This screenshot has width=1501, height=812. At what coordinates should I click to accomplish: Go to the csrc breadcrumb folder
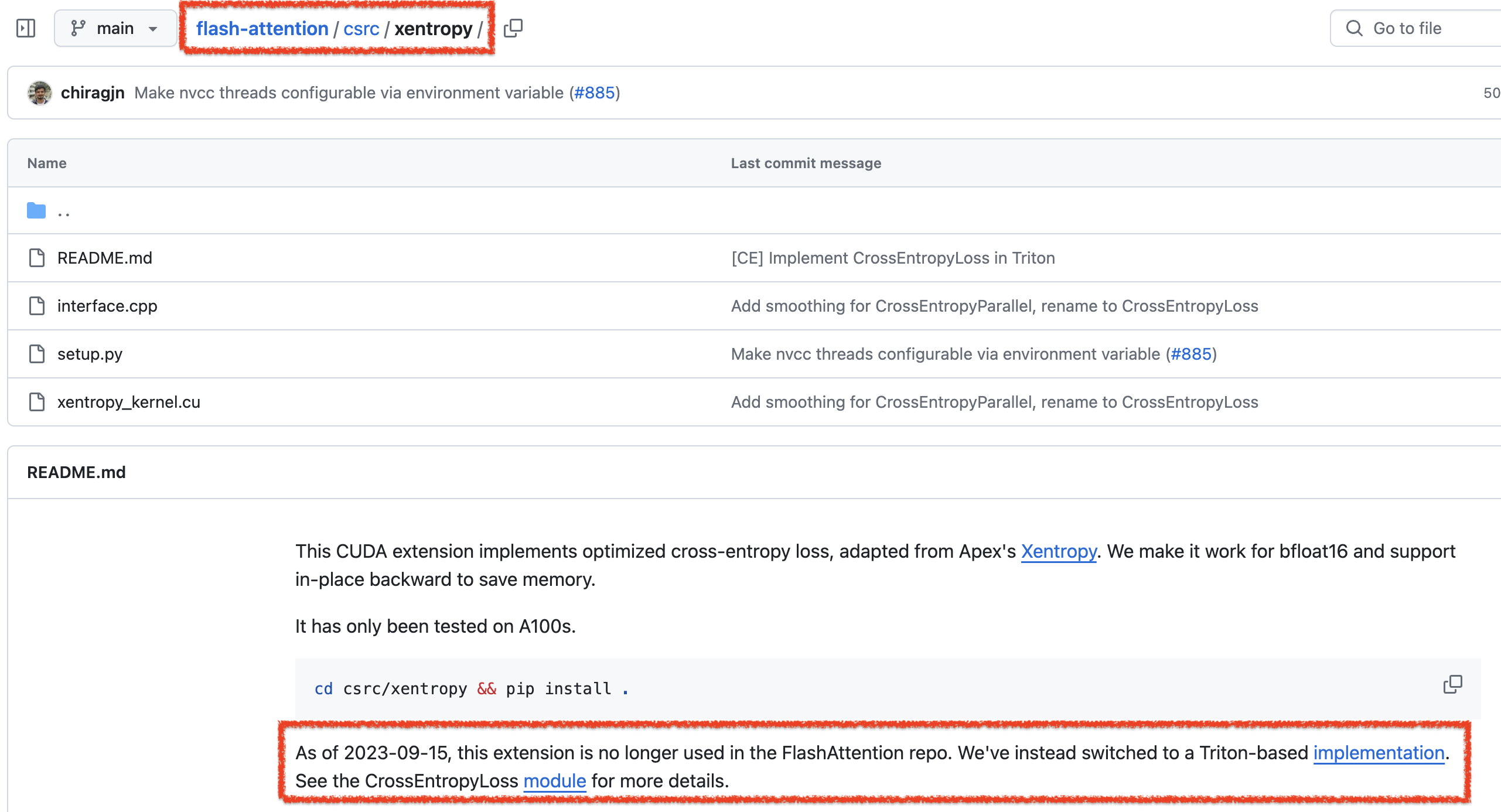(361, 28)
